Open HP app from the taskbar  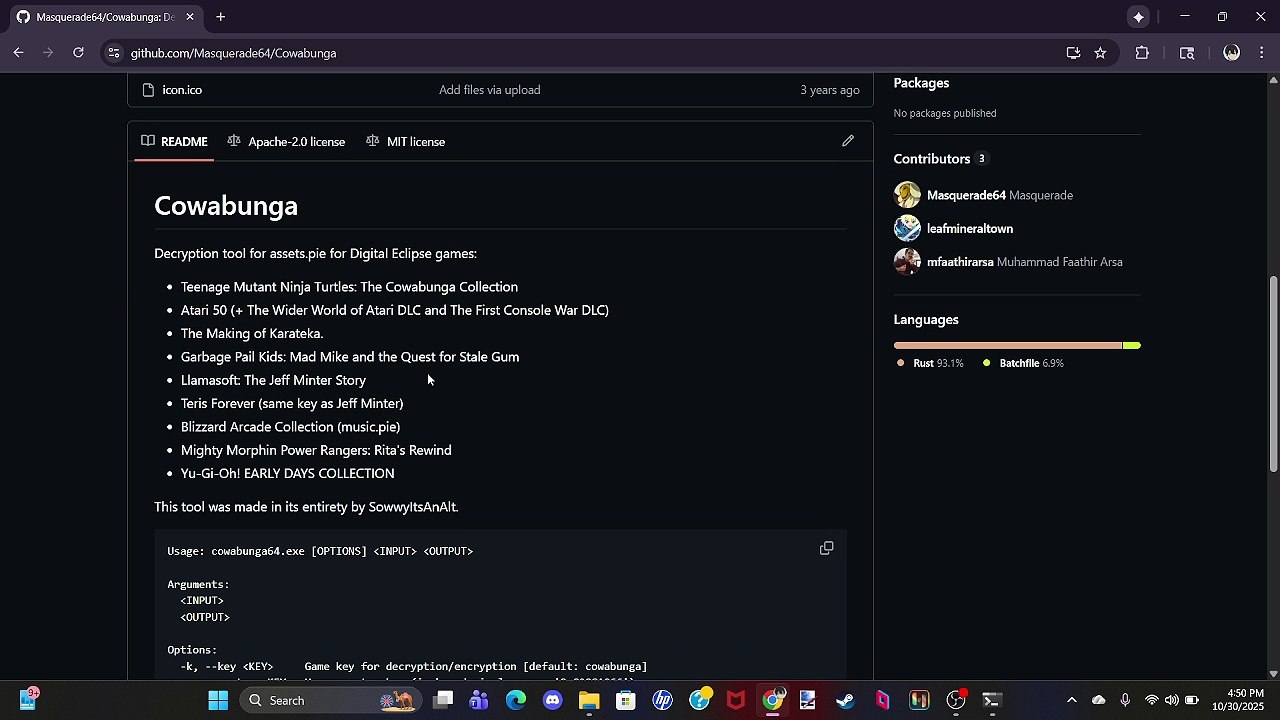tap(662, 700)
